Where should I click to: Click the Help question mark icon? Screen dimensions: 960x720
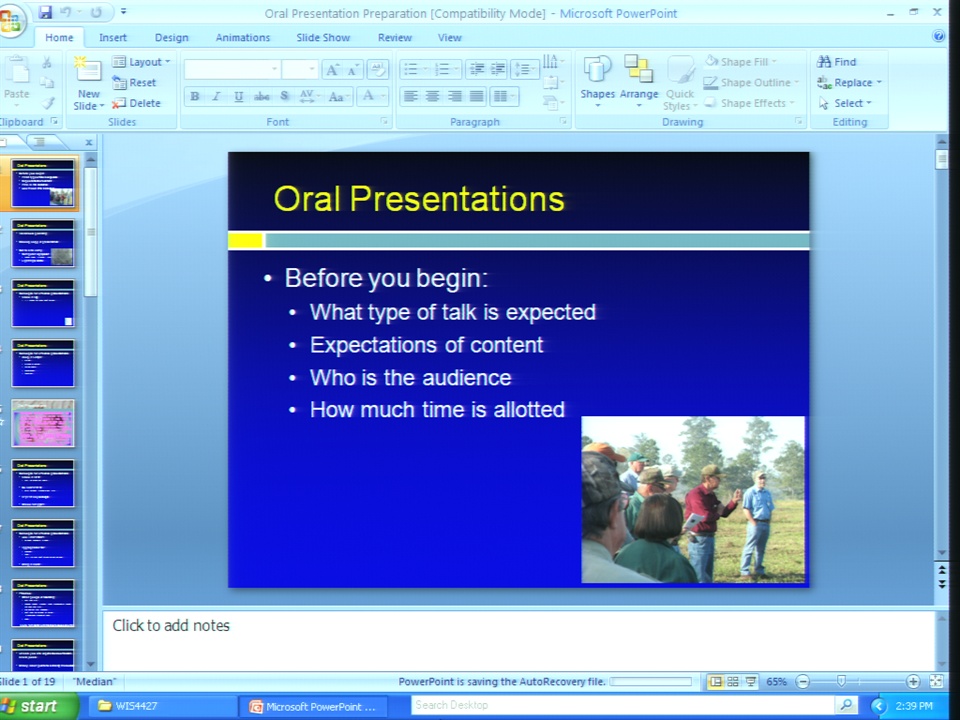click(938, 36)
